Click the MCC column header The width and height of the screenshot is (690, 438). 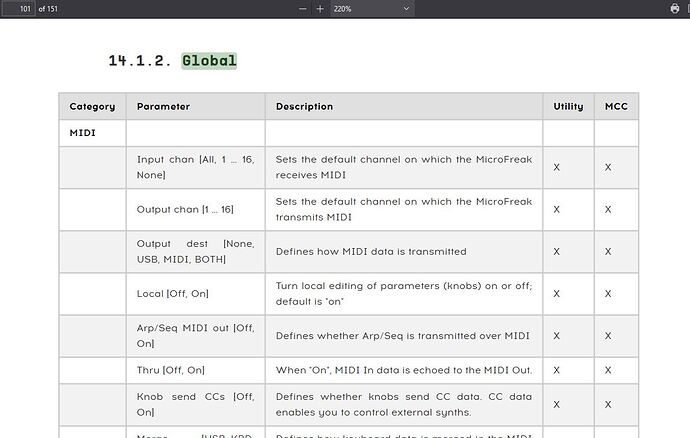click(616, 107)
